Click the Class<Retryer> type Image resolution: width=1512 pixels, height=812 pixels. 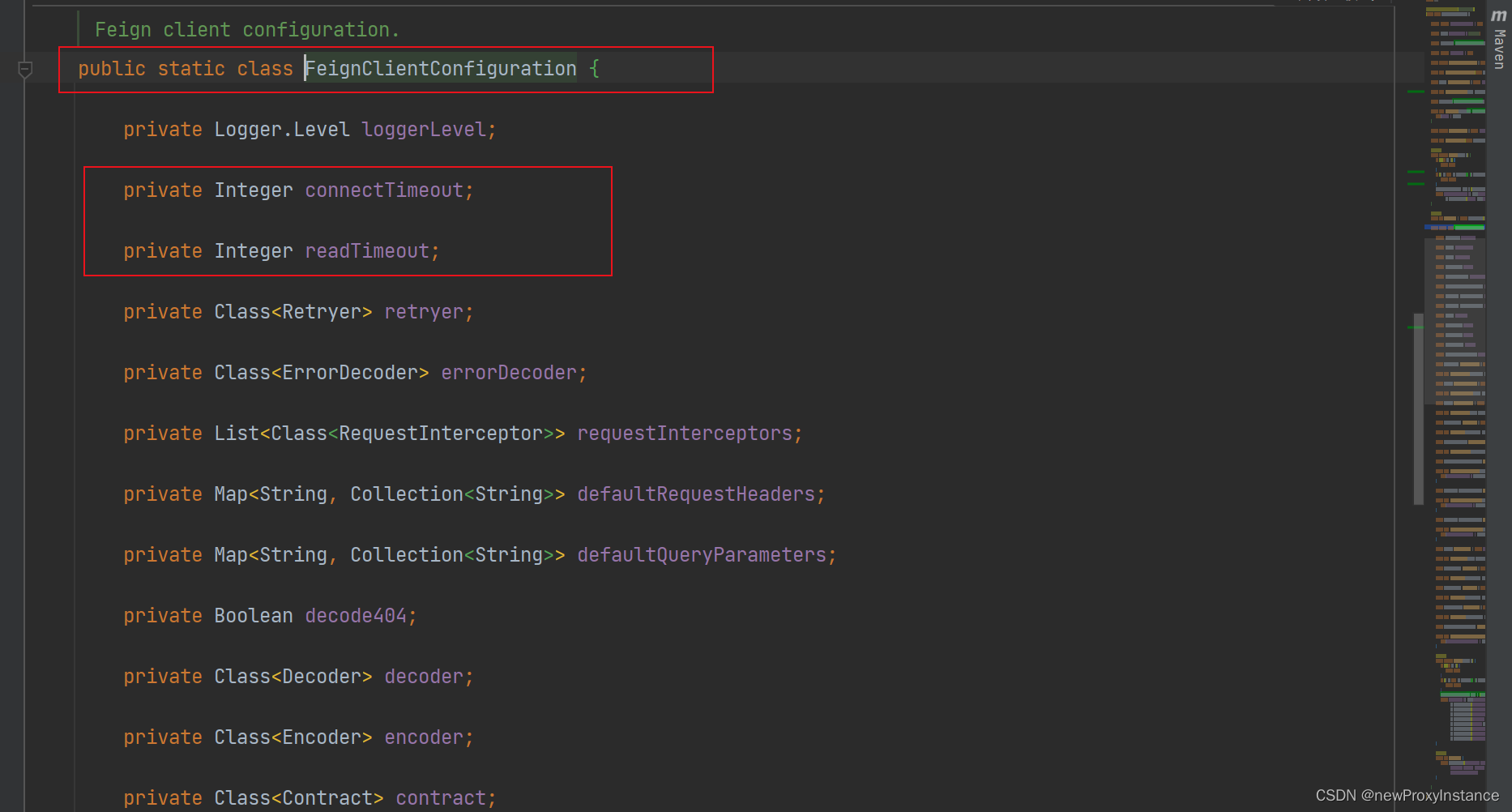point(293,312)
